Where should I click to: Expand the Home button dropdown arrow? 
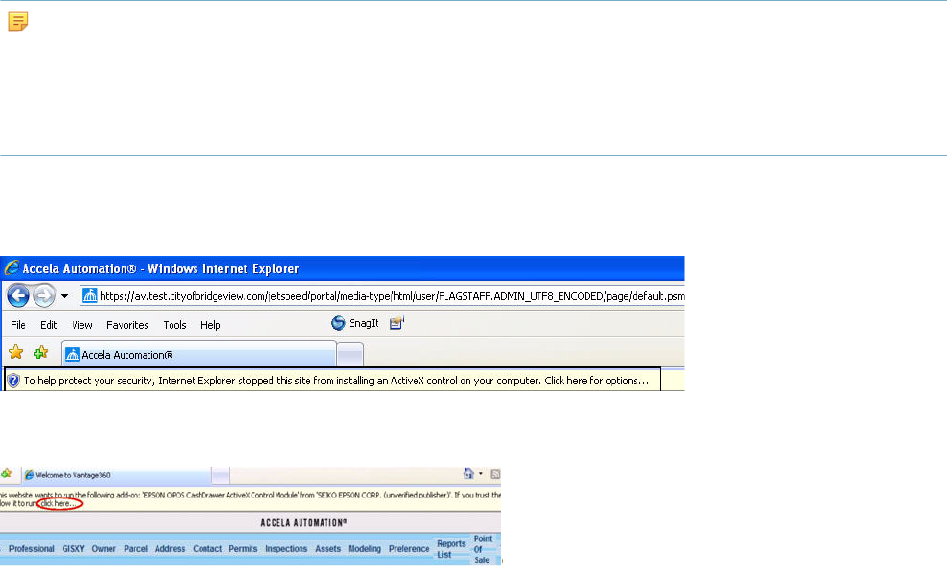[x=481, y=474]
